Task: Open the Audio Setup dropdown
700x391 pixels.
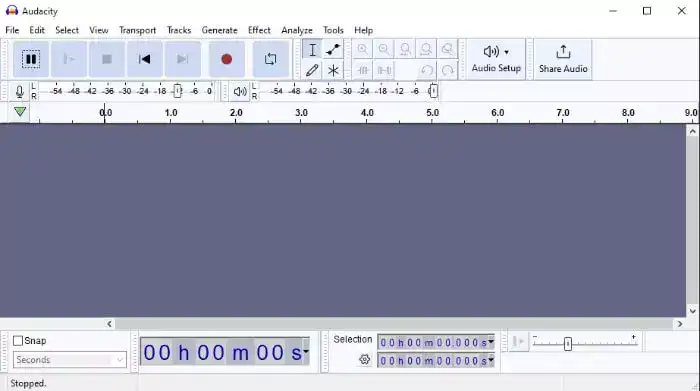Action: coord(496,59)
